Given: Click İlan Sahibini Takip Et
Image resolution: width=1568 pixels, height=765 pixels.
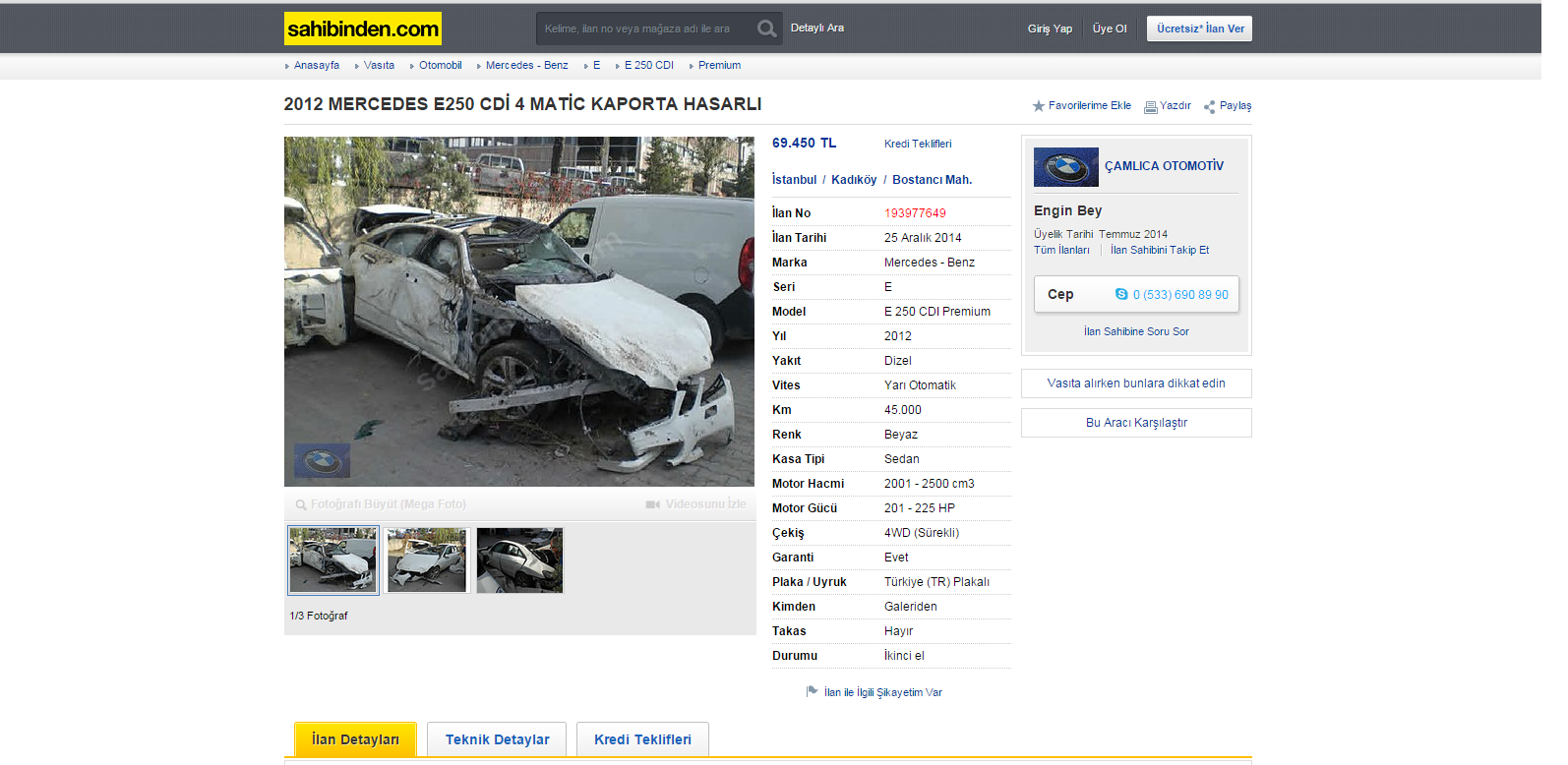Looking at the screenshot, I should 1160,250.
